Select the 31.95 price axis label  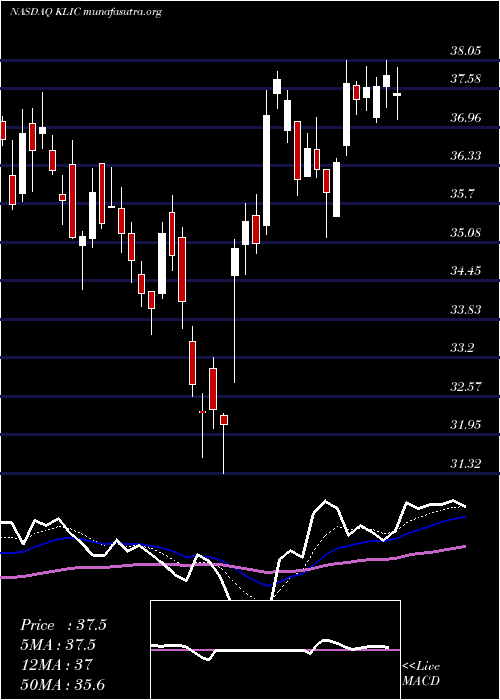pyautogui.click(x=466, y=424)
